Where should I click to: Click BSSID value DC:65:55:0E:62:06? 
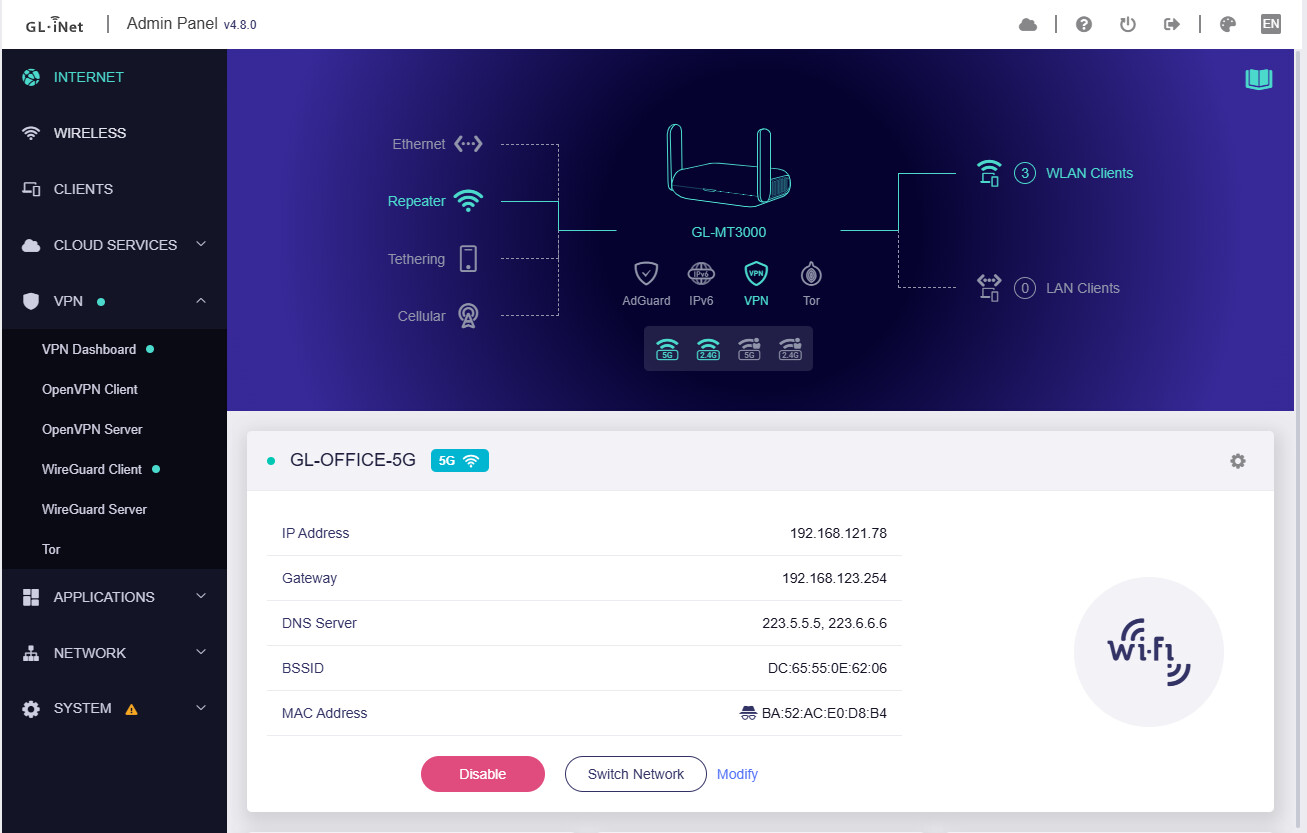pyautogui.click(x=827, y=668)
